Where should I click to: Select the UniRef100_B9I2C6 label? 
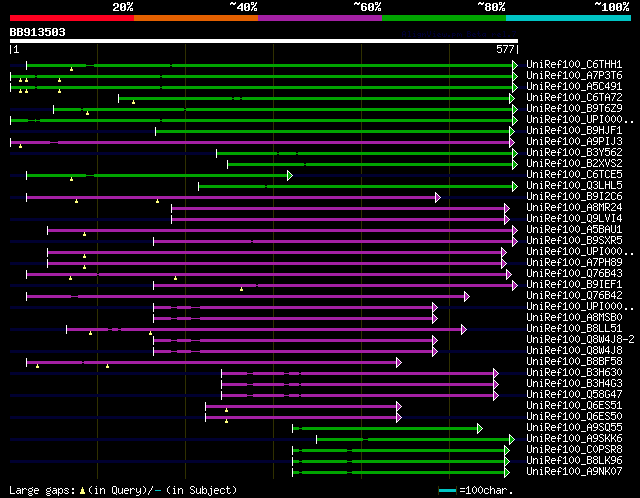tap(574, 197)
